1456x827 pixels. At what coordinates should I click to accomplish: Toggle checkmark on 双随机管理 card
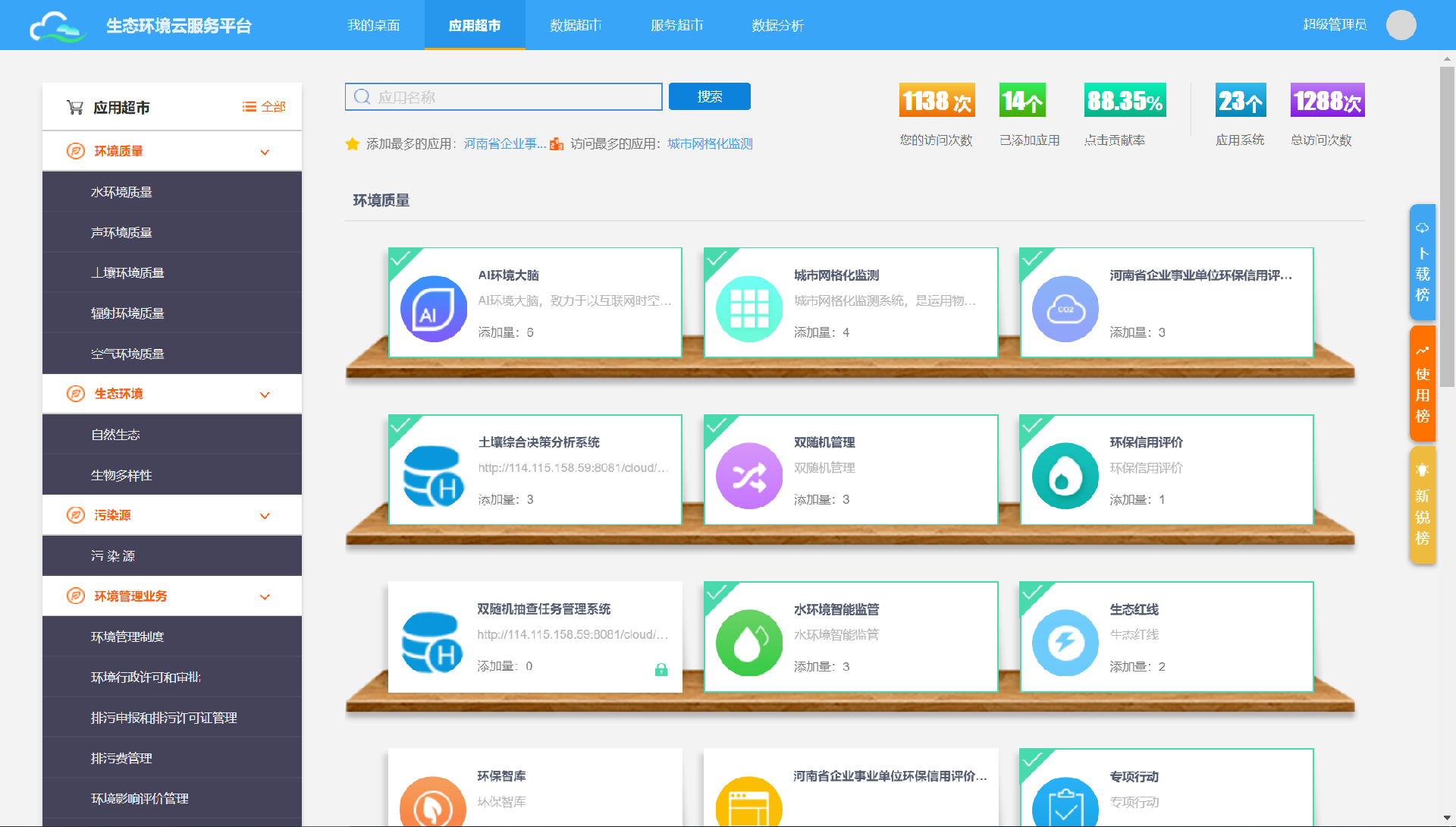(715, 426)
